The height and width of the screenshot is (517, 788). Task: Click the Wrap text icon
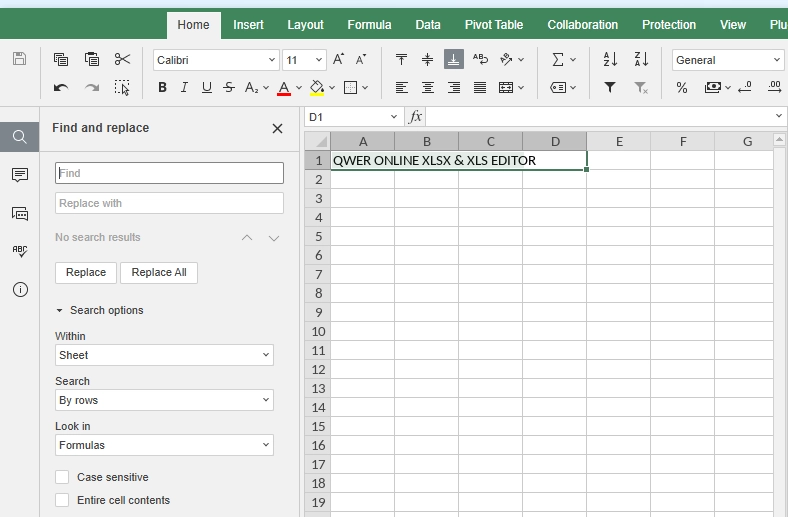(480, 59)
